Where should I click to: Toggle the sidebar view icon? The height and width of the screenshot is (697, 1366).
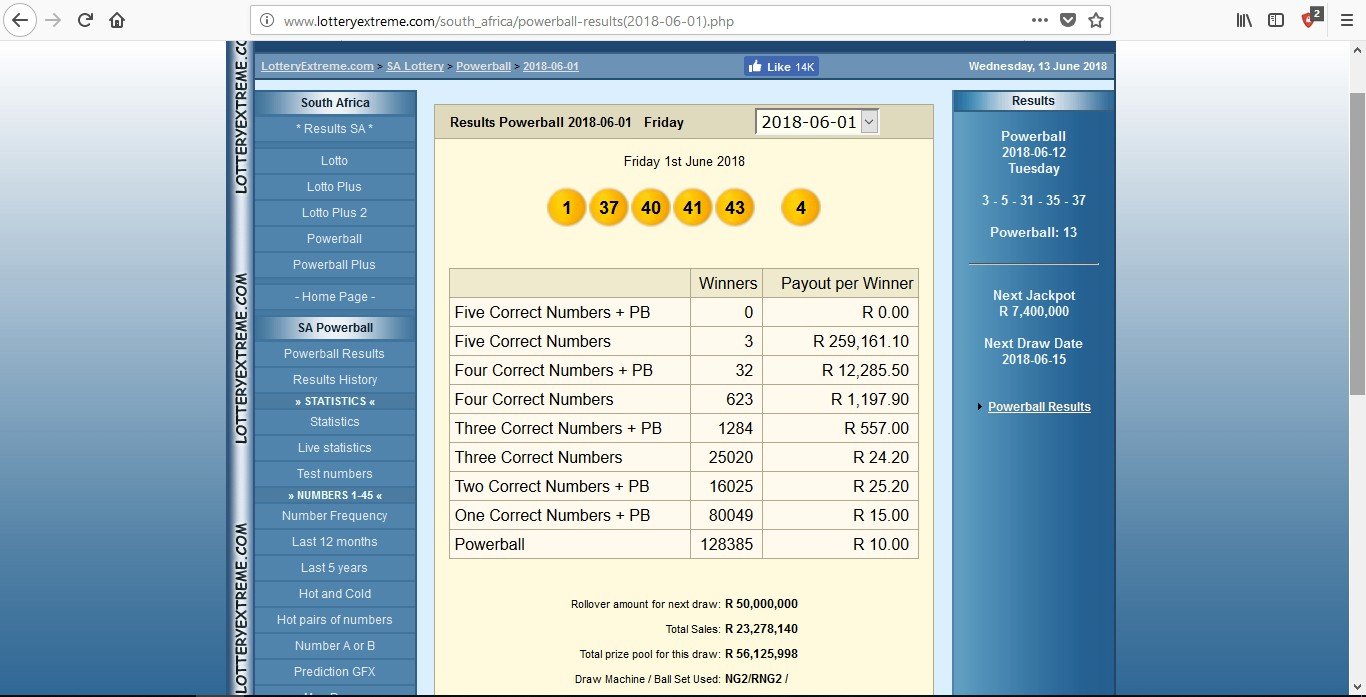point(1276,20)
